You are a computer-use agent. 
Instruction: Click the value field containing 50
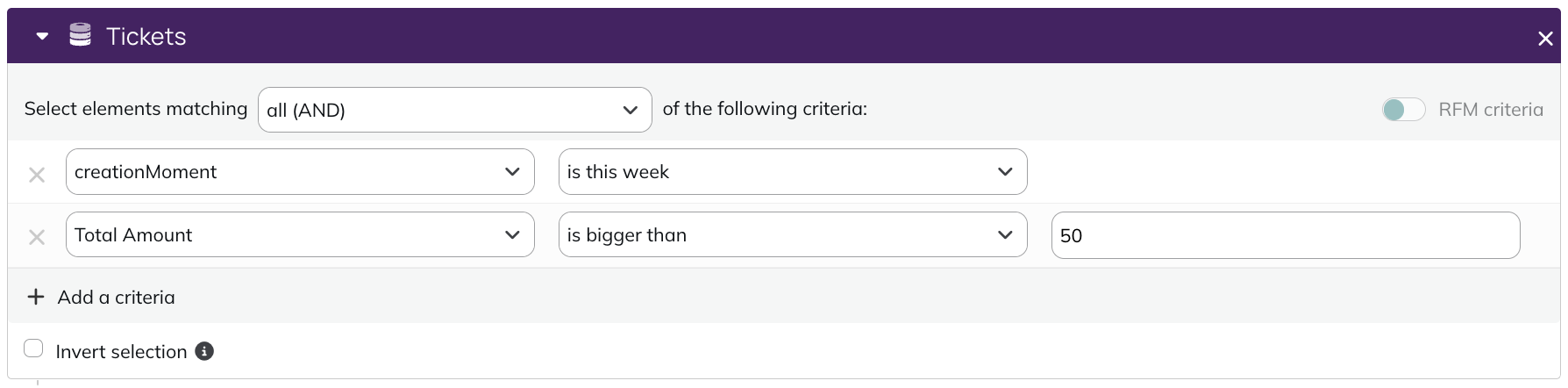coord(1285,235)
